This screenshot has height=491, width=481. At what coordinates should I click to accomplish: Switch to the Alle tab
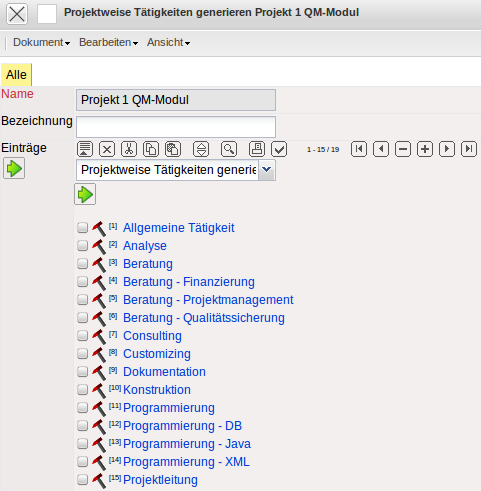click(16, 75)
